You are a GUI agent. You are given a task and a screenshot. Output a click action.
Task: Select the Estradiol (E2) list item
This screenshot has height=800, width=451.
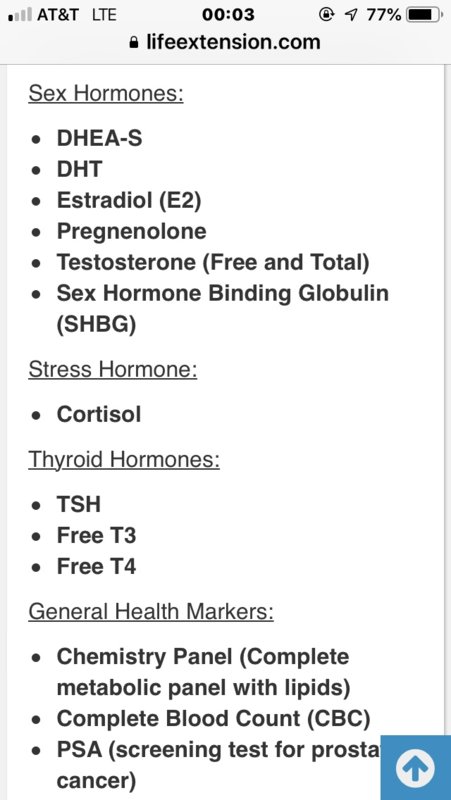point(129,201)
